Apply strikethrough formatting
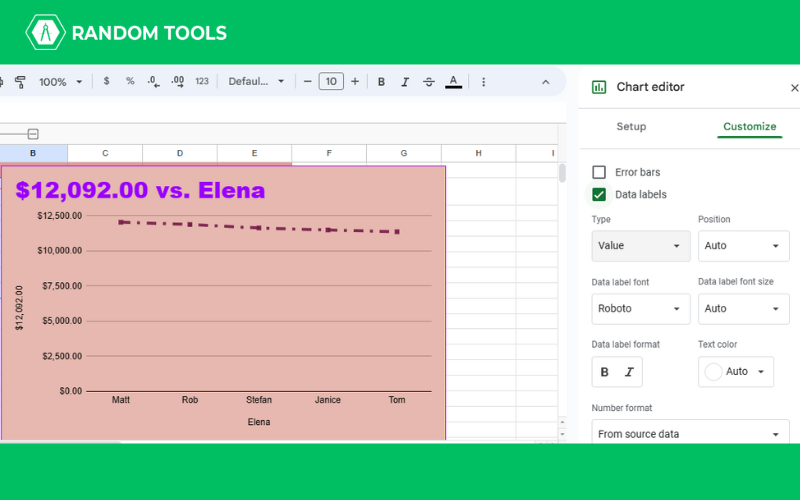This screenshot has height=500, width=800. coord(429,82)
